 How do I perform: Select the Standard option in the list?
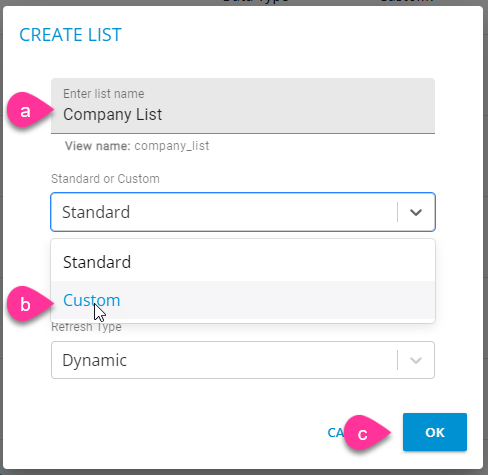pyautogui.click(x=243, y=262)
